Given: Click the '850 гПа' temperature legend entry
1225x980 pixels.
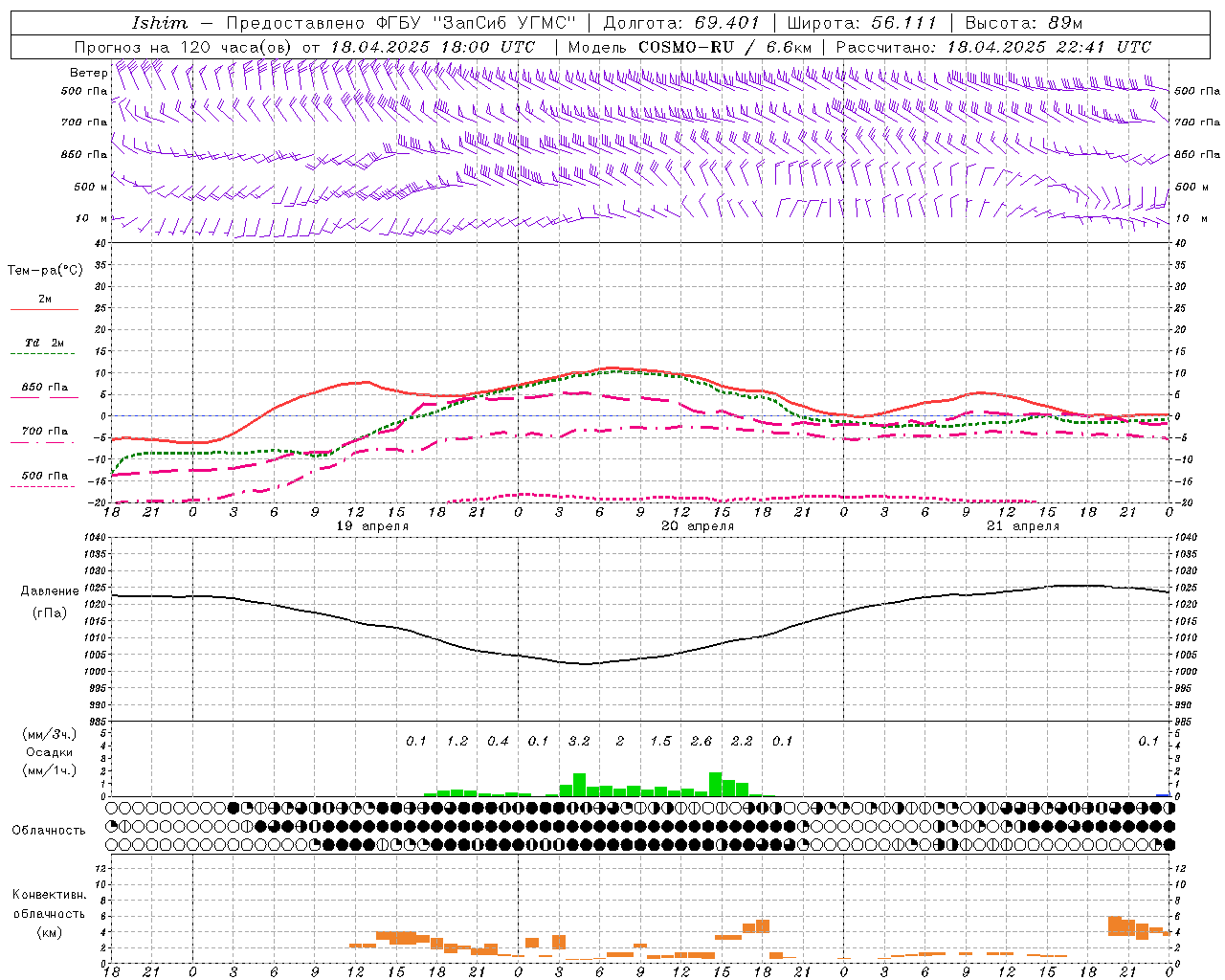Looking at the screenshot, I should 45,388.
